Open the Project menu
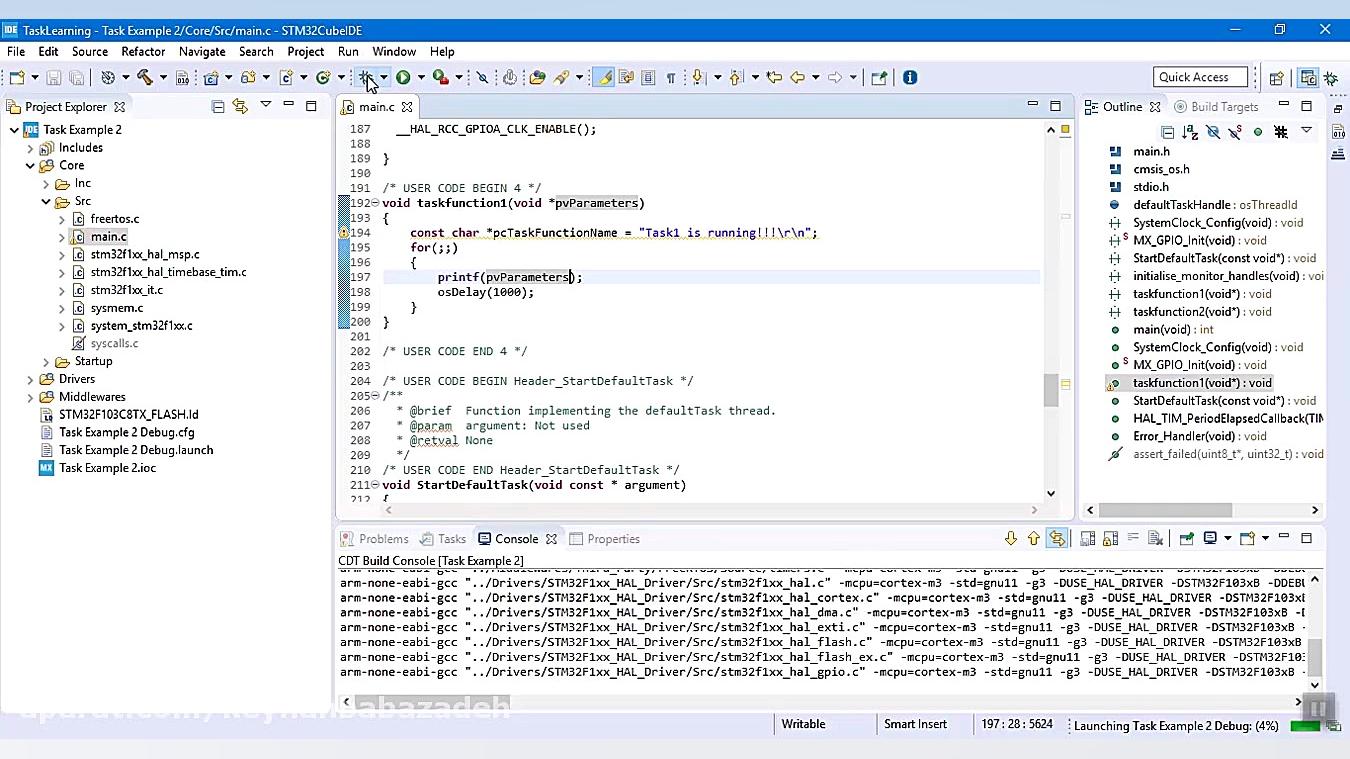1350x759 pixels. click(305, 51)
